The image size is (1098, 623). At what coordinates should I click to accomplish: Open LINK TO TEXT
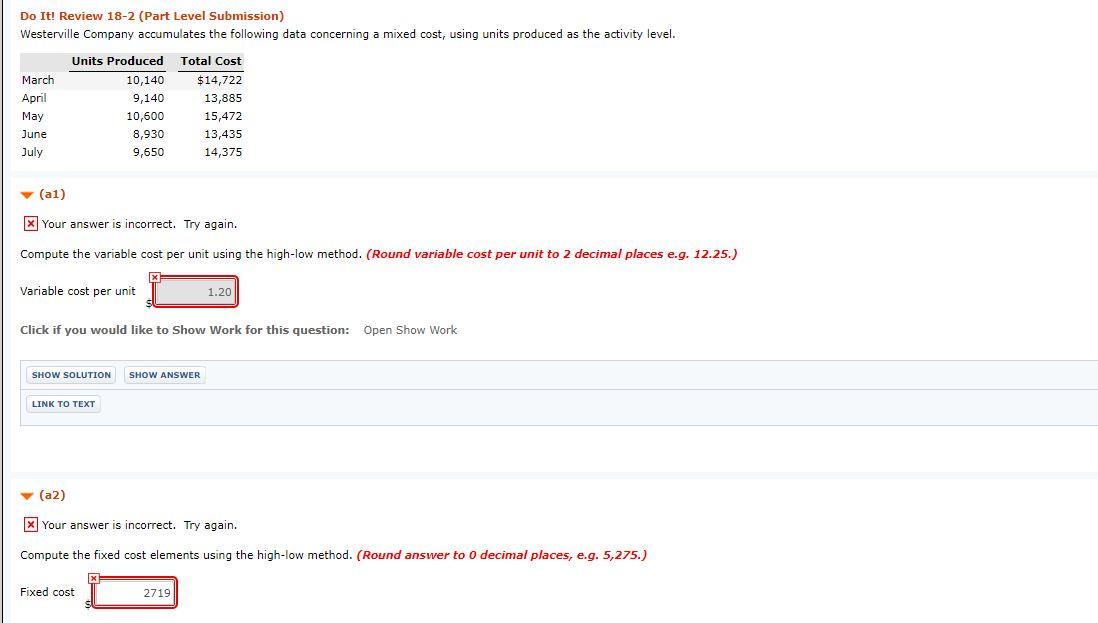point(62,404)
